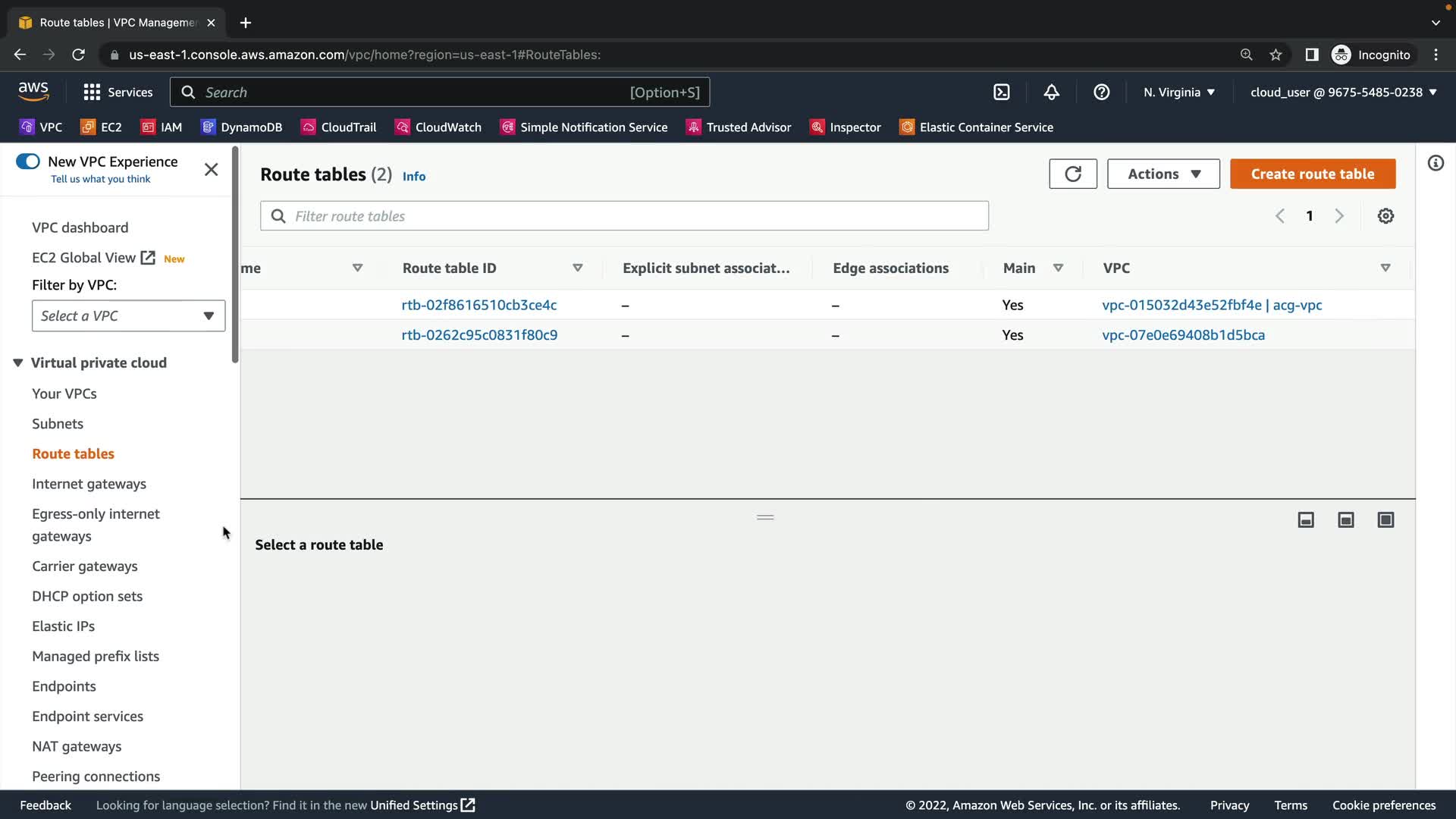The image size is (1456, 819).
Task: Refresh the route tables list
Action: point(1072,174)
